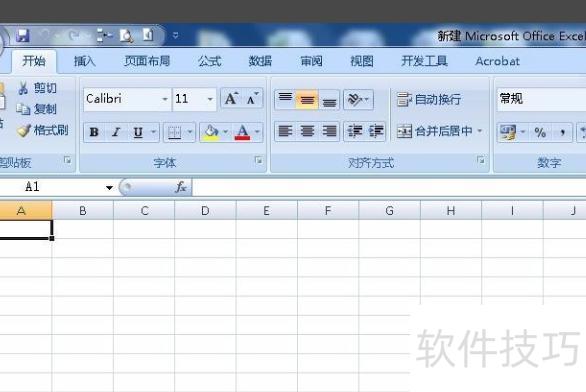Open the Name Box dropdown arrow

point(109,188)
